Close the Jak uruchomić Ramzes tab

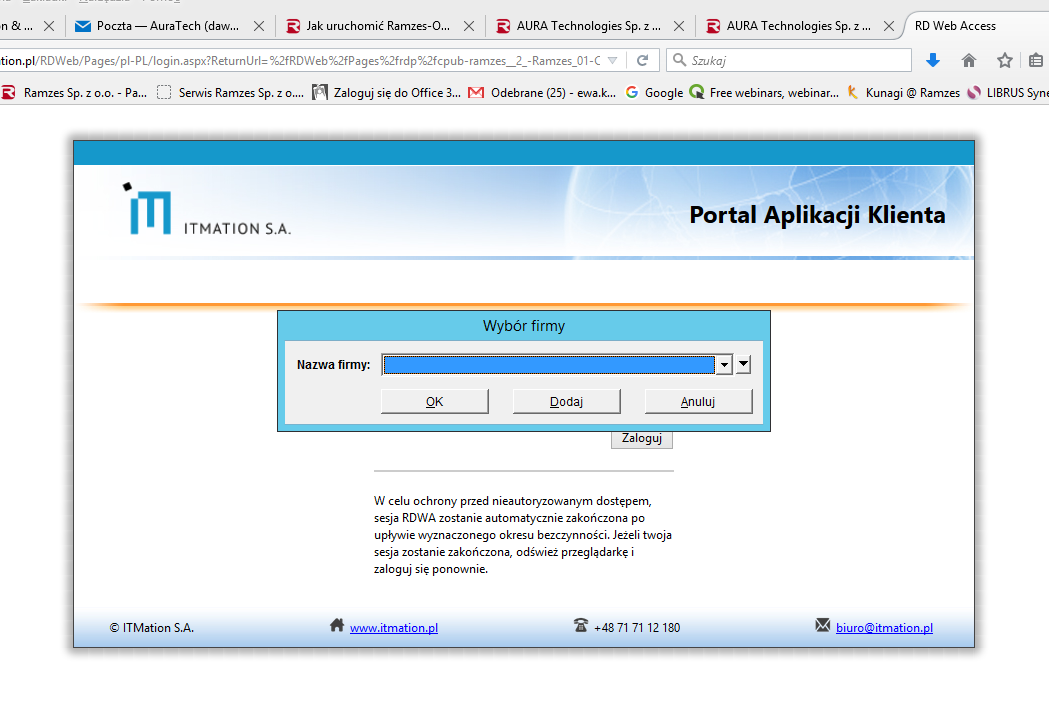(469, 26)
